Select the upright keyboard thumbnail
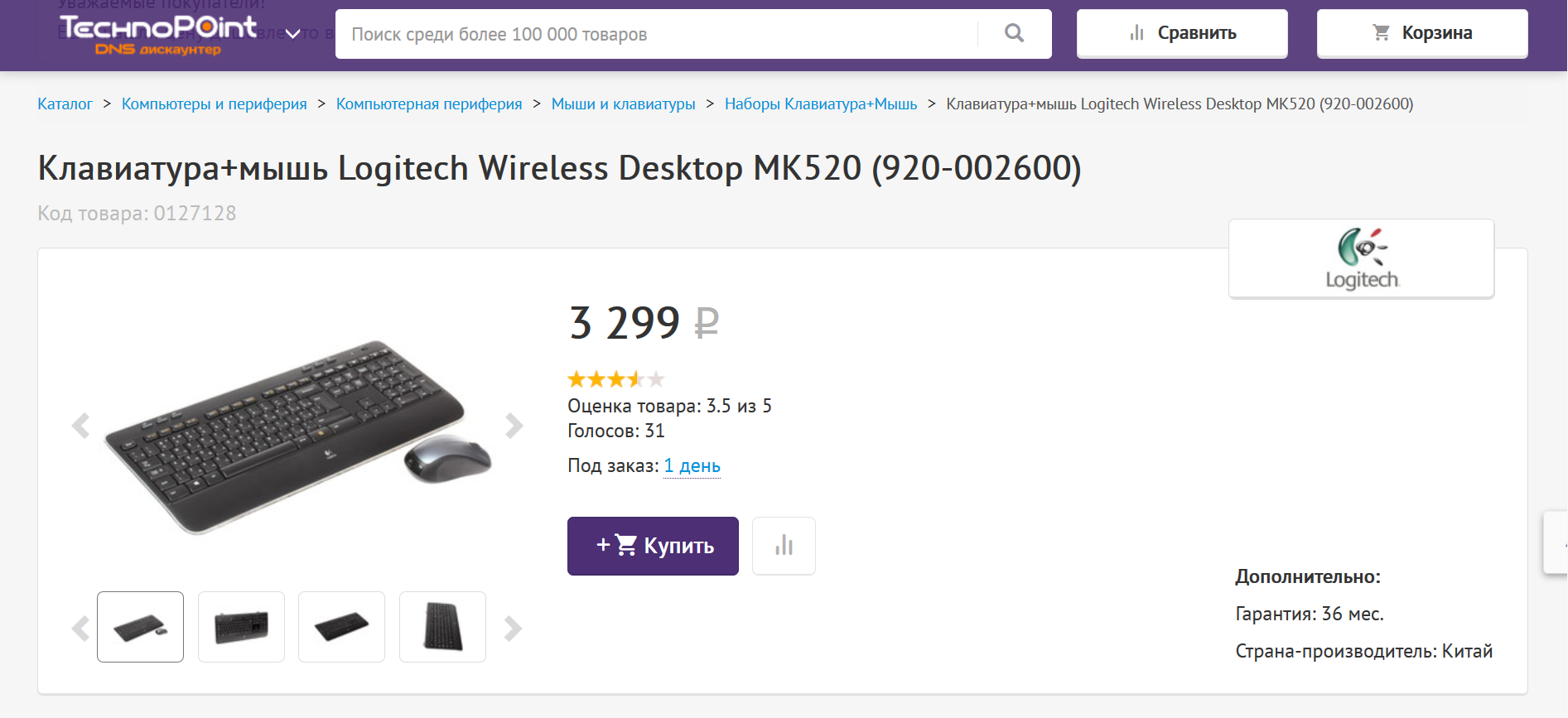1568x718 pixels. tap(442, 627)
